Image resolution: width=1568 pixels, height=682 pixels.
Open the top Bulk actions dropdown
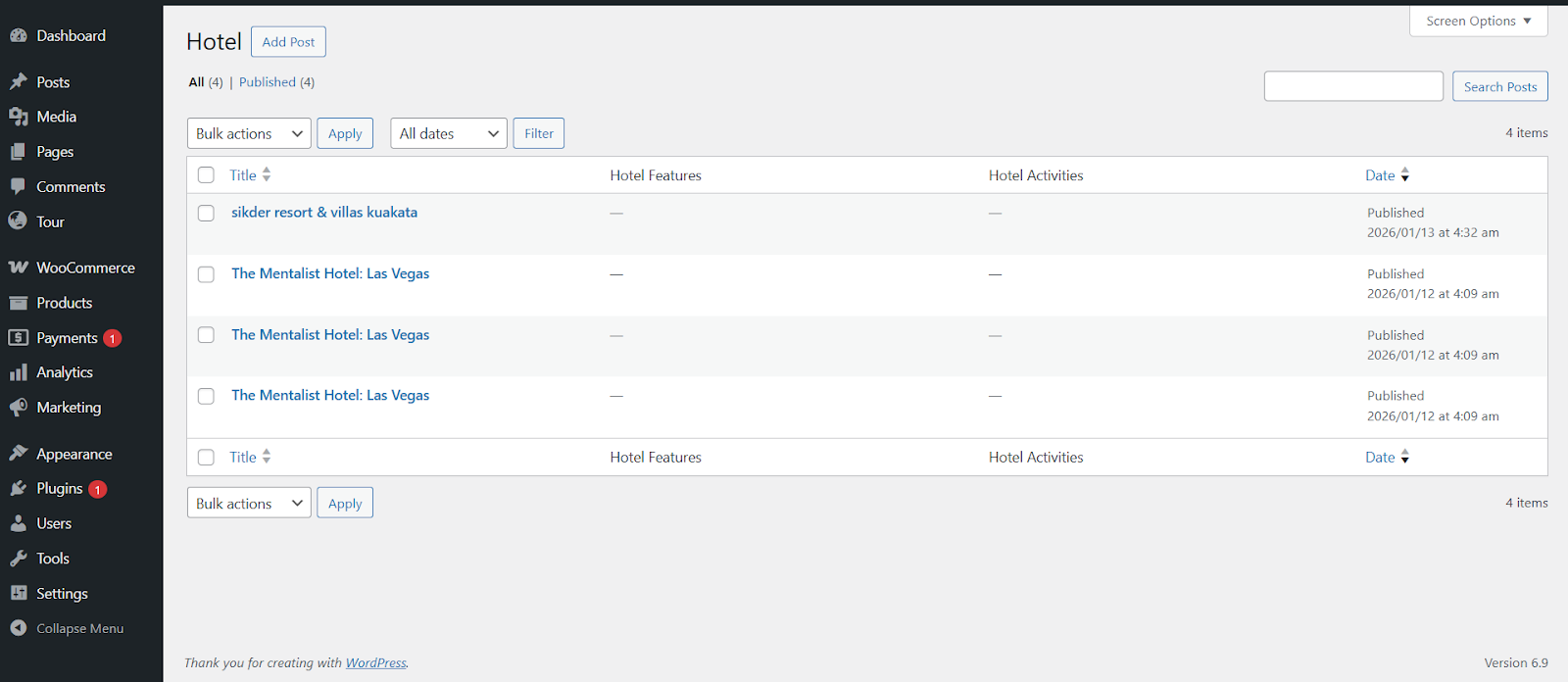[249, 133]
